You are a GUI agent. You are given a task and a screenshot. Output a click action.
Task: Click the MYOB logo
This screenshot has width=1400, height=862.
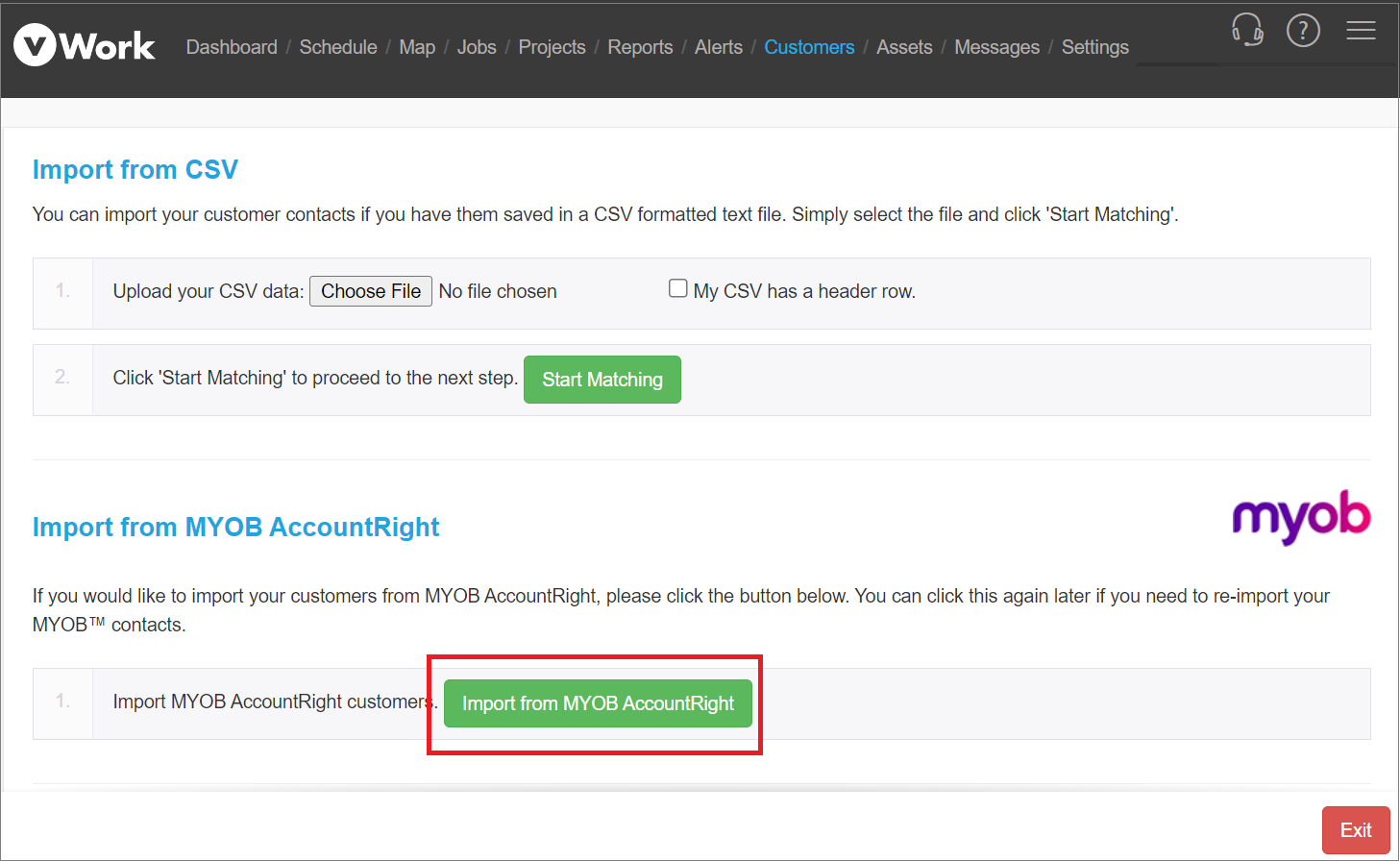click(1301, 517)
